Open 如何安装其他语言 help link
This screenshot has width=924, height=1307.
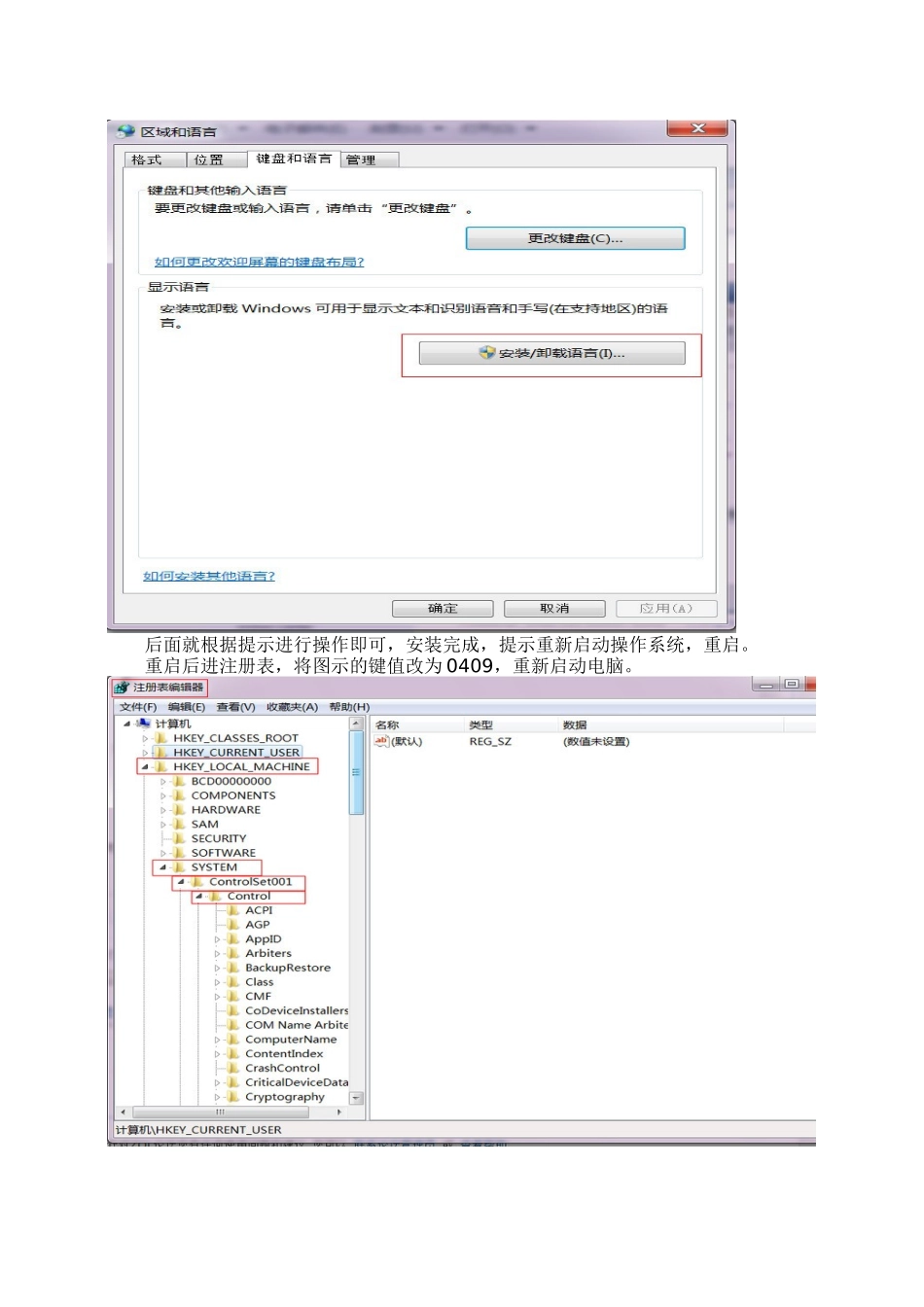click(209, 576)
